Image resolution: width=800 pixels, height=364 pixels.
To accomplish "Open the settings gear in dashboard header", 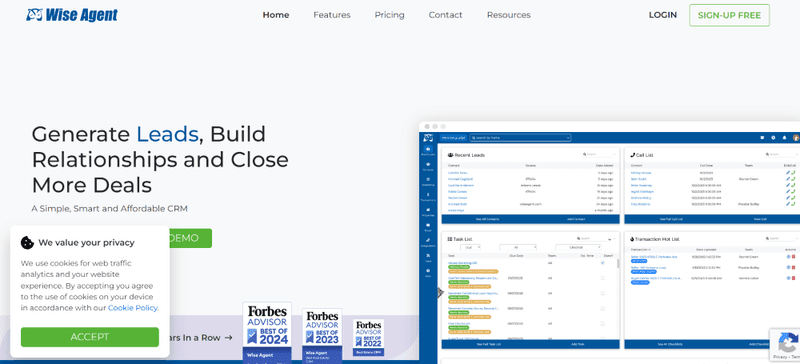I will pyautogui.click(x=773, y=138).
